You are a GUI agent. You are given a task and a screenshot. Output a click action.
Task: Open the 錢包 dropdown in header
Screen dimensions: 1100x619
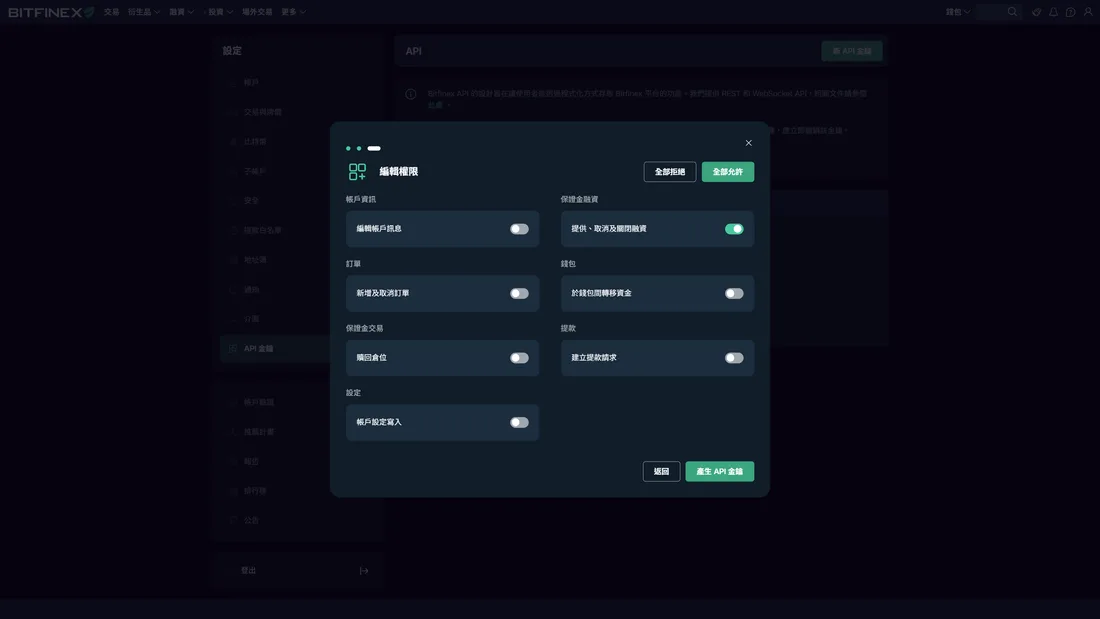coord(958,12)
